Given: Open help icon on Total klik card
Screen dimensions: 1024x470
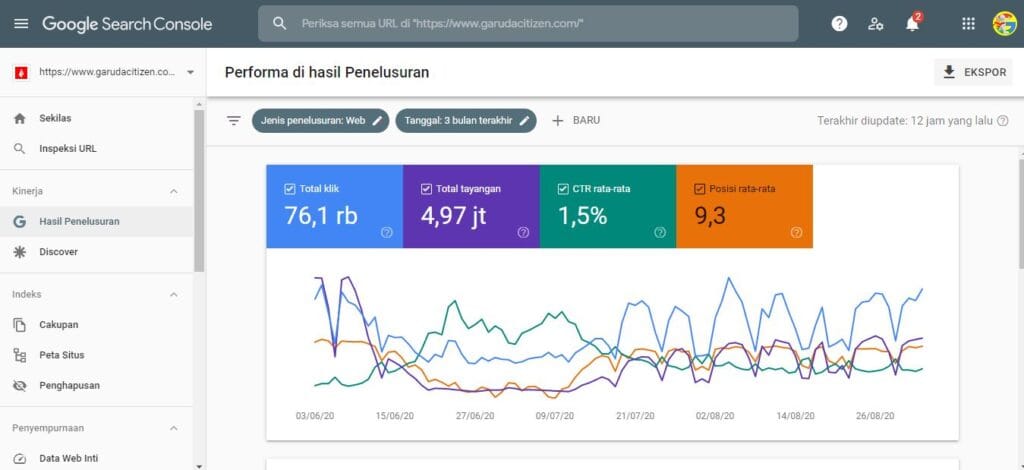Looking at the screenshot, I should click(x=387, y=232).
